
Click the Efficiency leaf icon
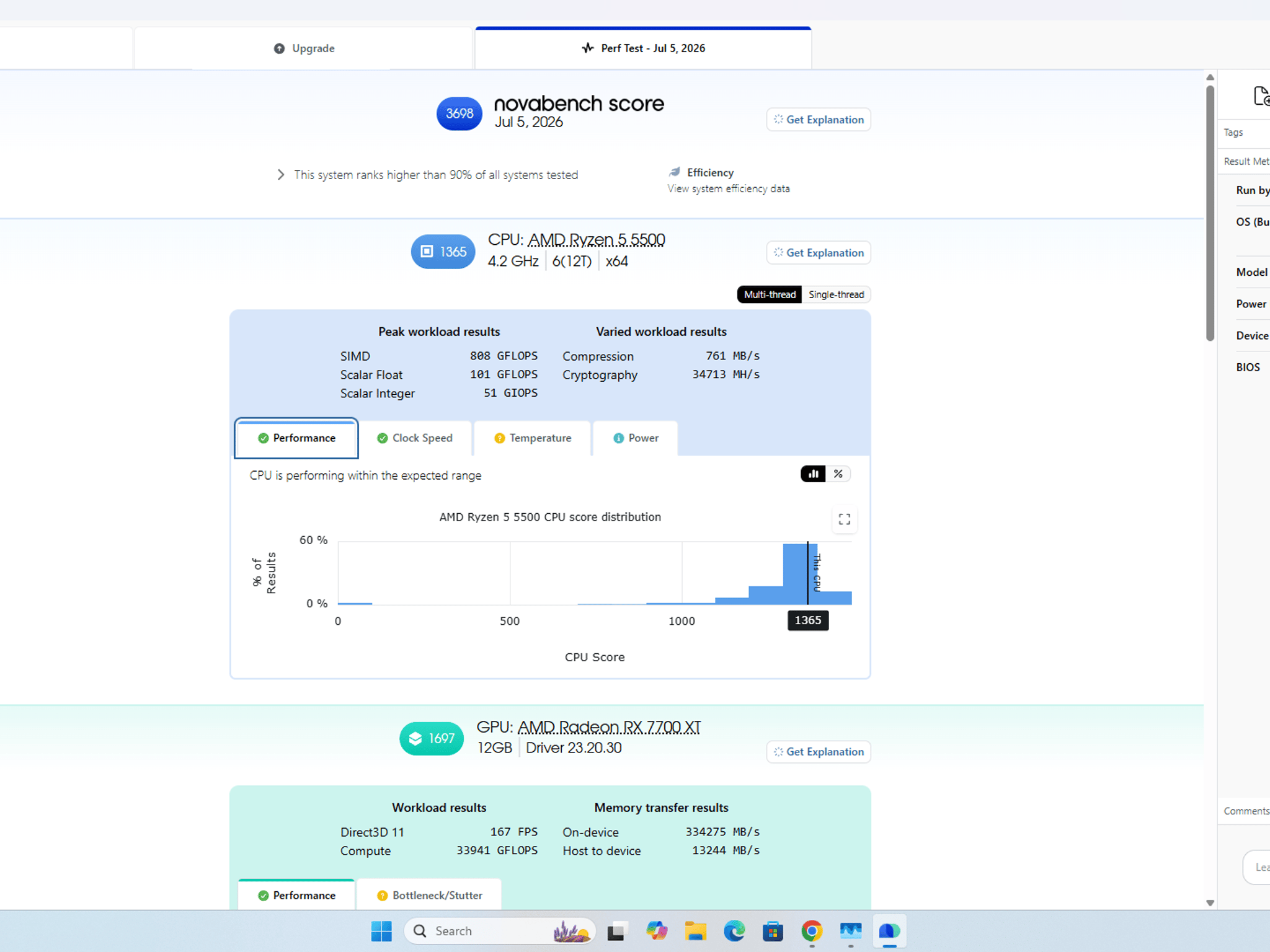[675, 172]
